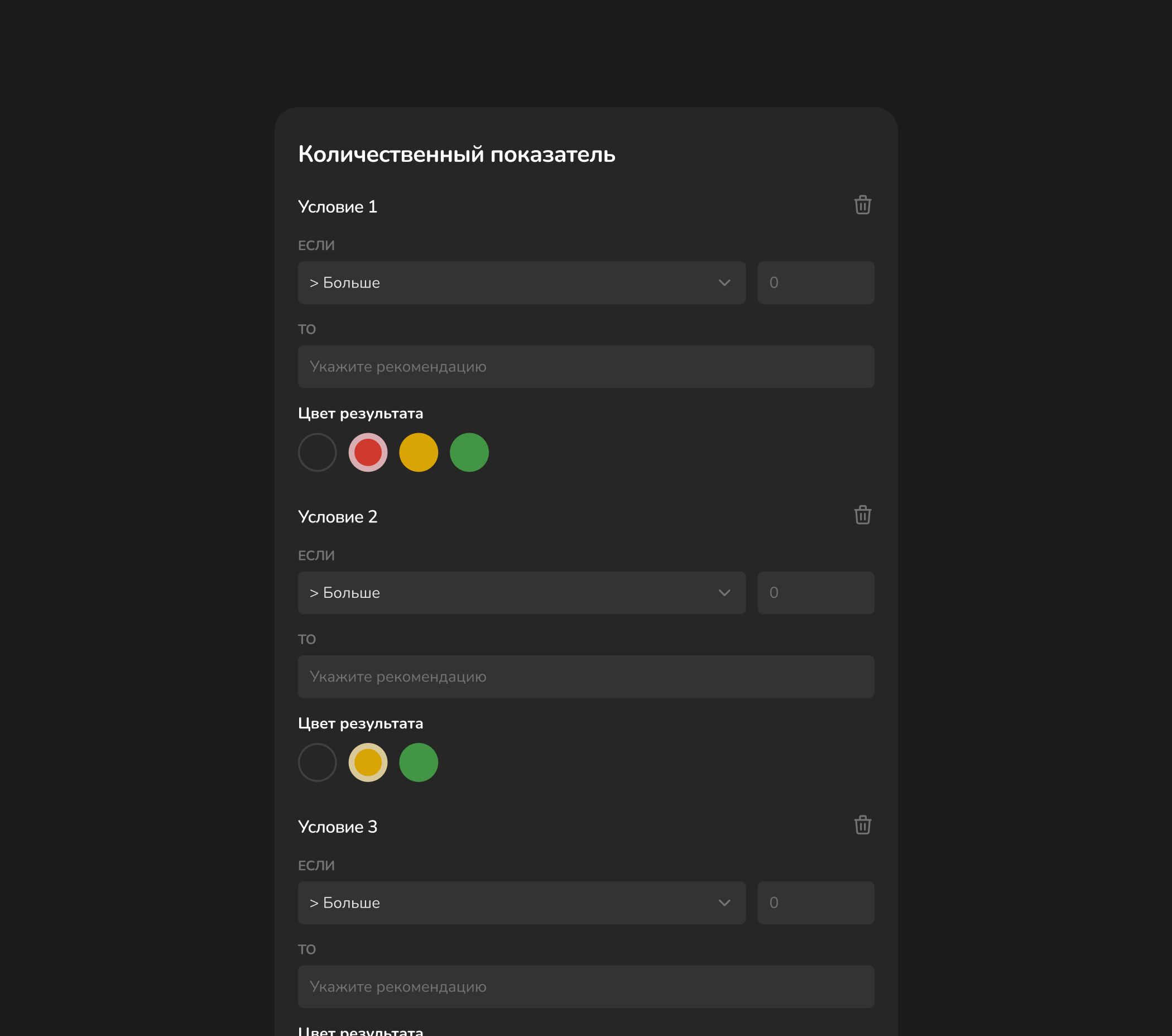Choose the yellow result color in Условие 2
The image size is (1172, 1036).
368,762
